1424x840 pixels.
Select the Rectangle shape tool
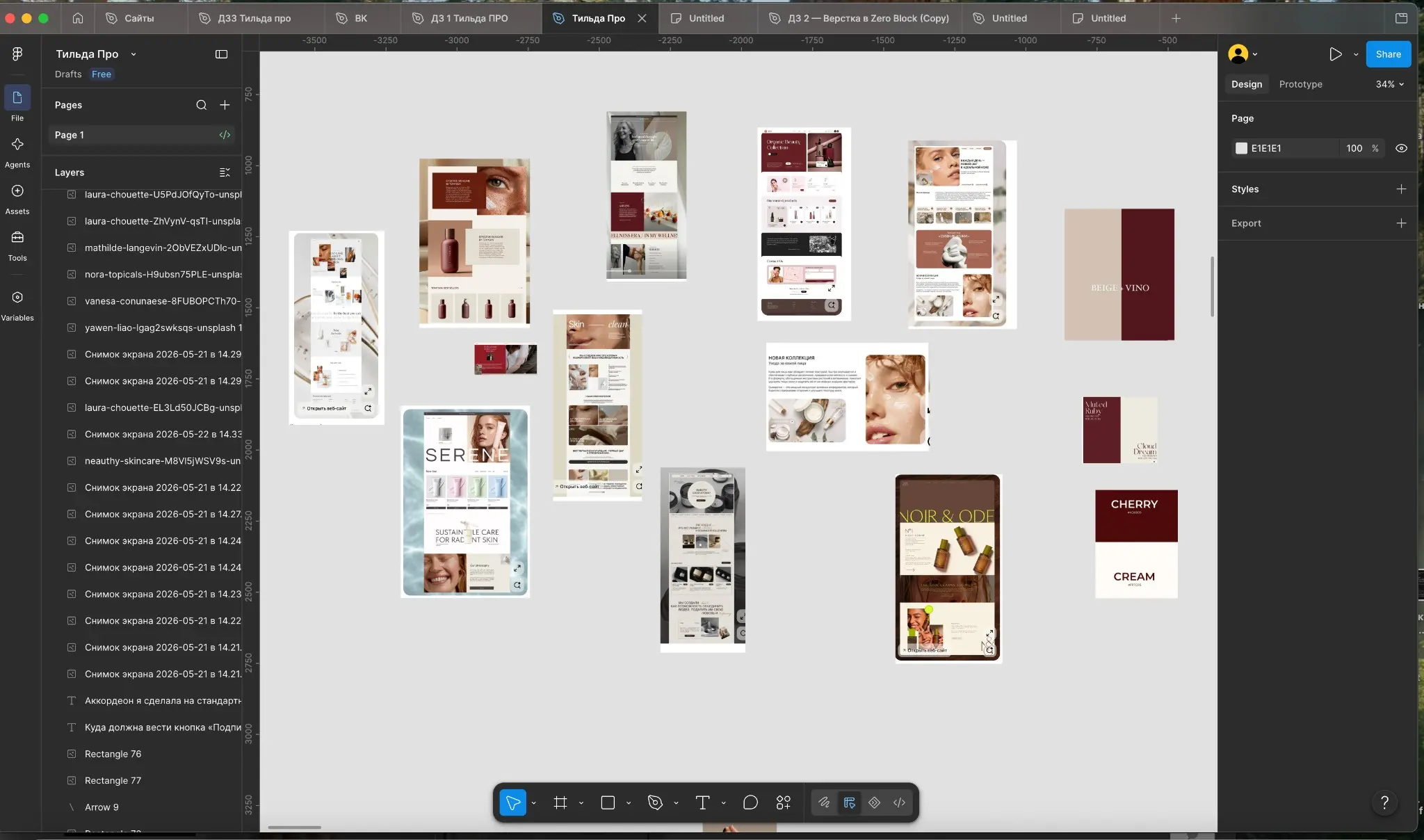[x=608, y=802]
